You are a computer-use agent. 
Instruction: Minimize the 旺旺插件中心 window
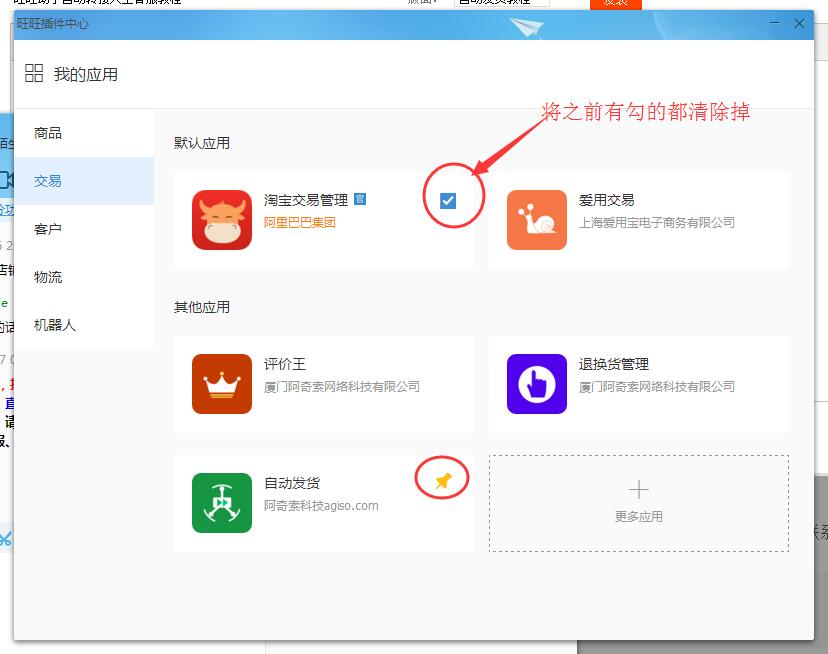[x=774, y=23]
